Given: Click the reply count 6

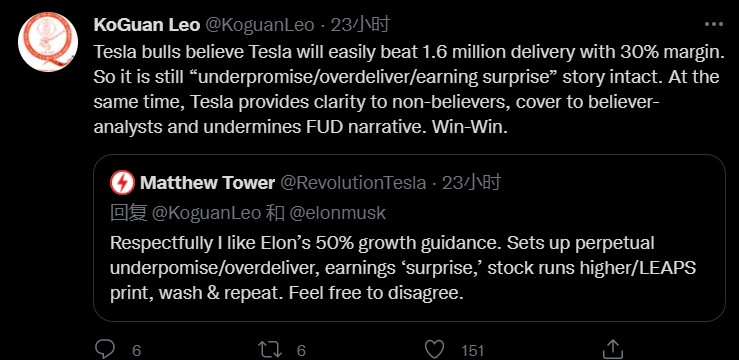Looking at the screenshot, I should 137,351.
